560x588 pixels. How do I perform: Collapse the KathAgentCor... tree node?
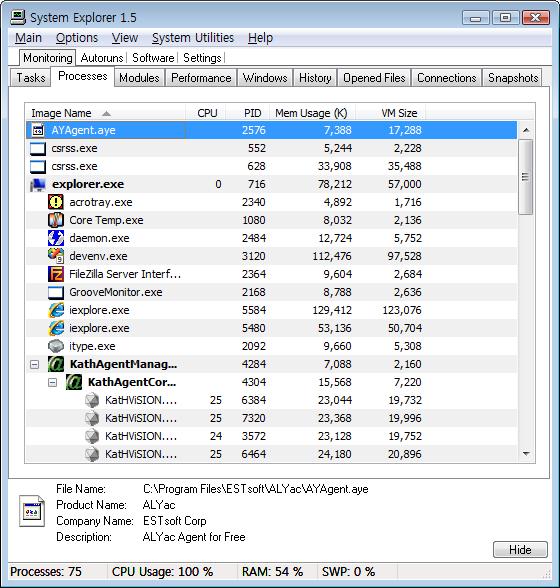click(53, 382)
